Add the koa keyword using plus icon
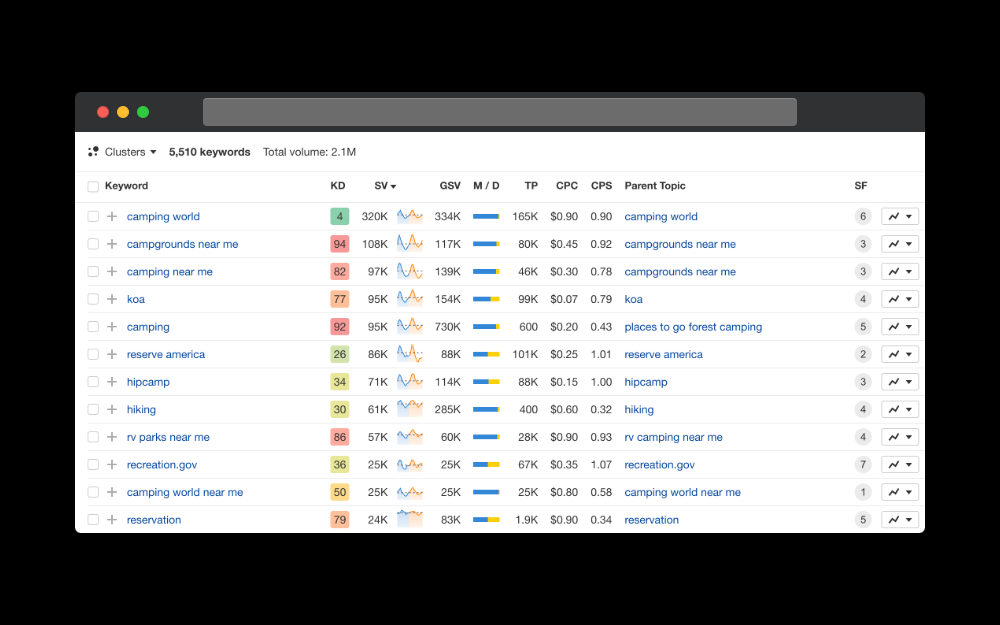The height and width of the screenshot is (625, 1000). tap(112, 299)
